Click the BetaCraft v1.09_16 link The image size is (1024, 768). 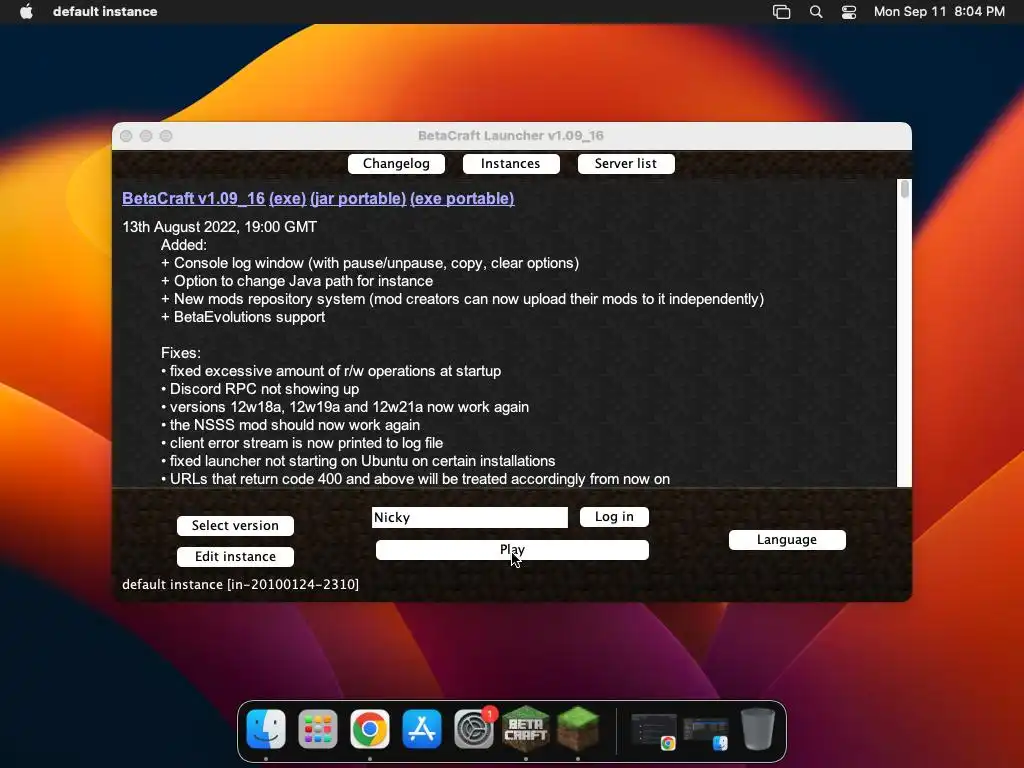[x=193, y=199]
